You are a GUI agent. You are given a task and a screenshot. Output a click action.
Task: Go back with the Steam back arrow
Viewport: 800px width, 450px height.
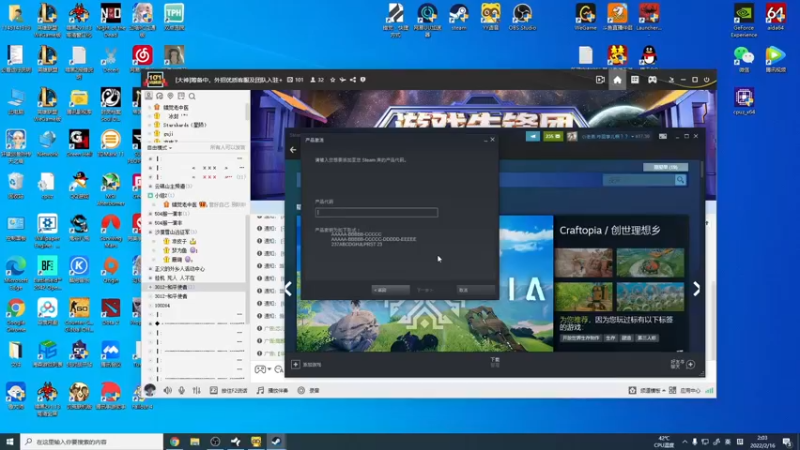tap(293, 150)
